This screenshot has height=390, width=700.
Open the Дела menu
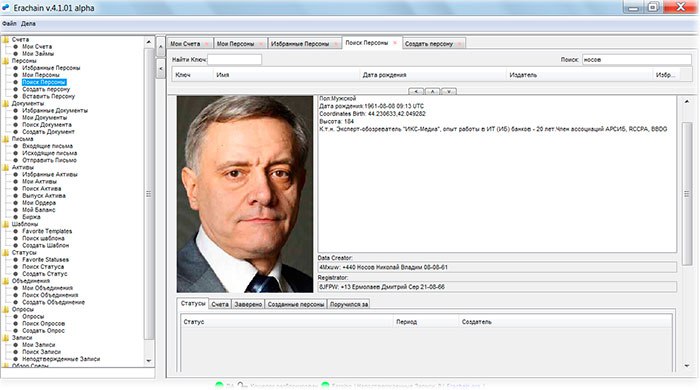click(x=28, y=24)
